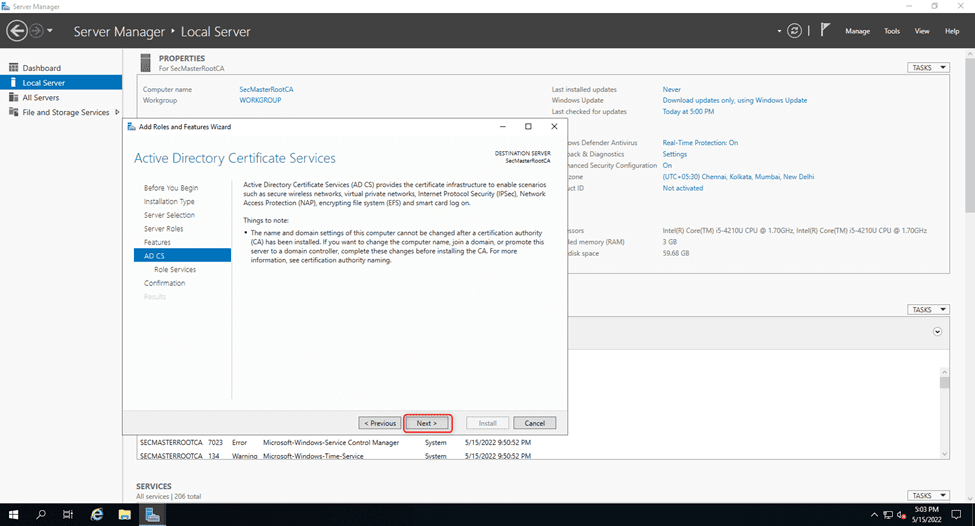The height and width of the screenshot is (526, 975).
Task: Open the Tools menu
Action: click(892, 31)
